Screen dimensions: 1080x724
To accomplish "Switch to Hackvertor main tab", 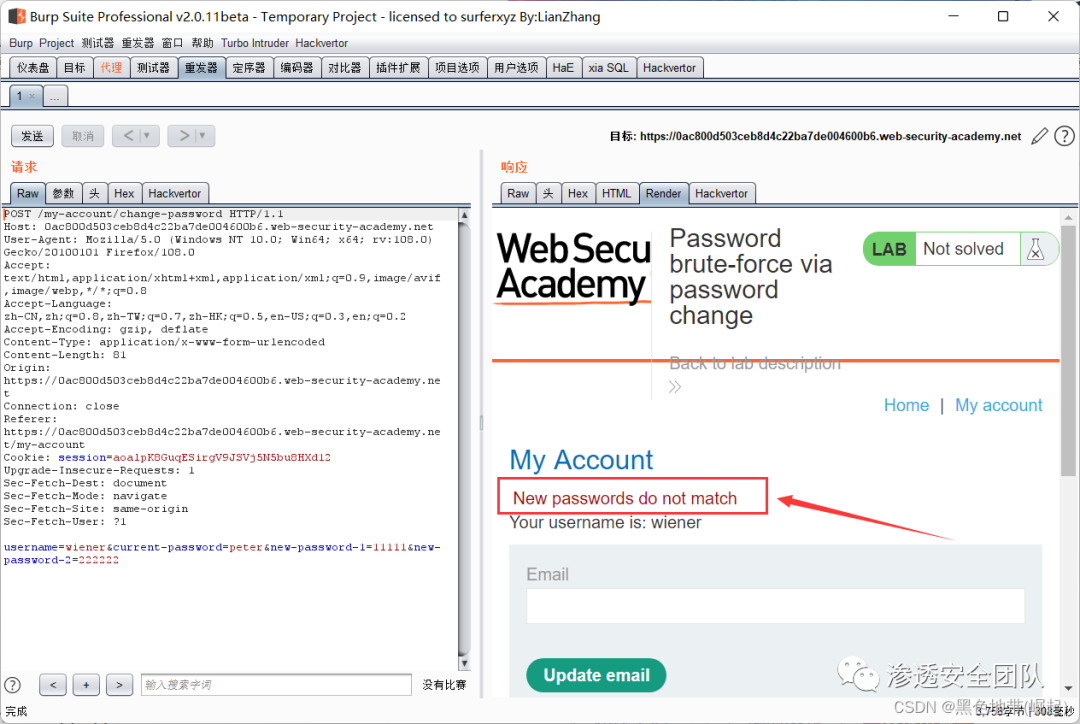I will point(669,68).
